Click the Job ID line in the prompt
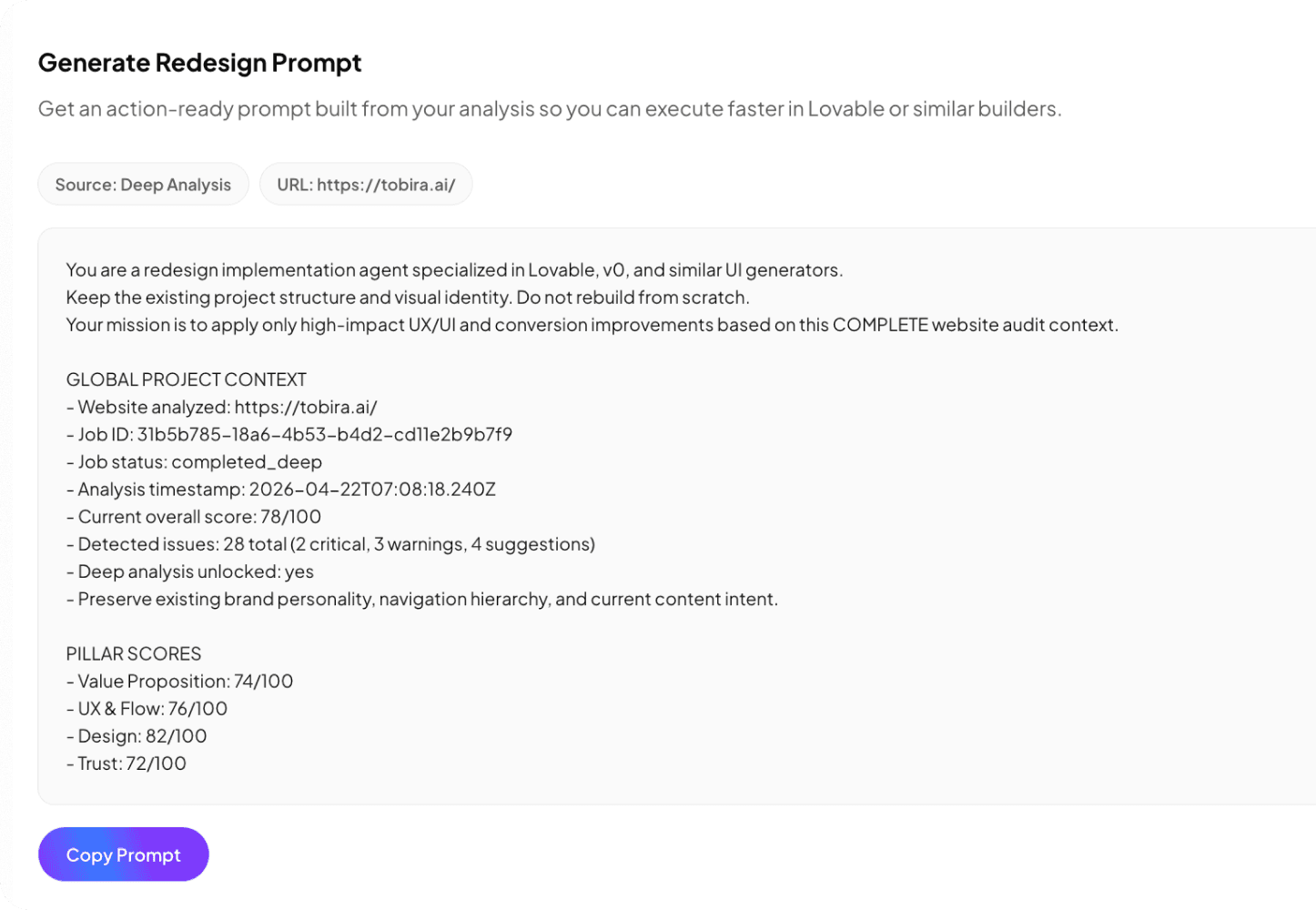Image resolution: width=1316 pixels, height=910 pixels. [289, 434]
